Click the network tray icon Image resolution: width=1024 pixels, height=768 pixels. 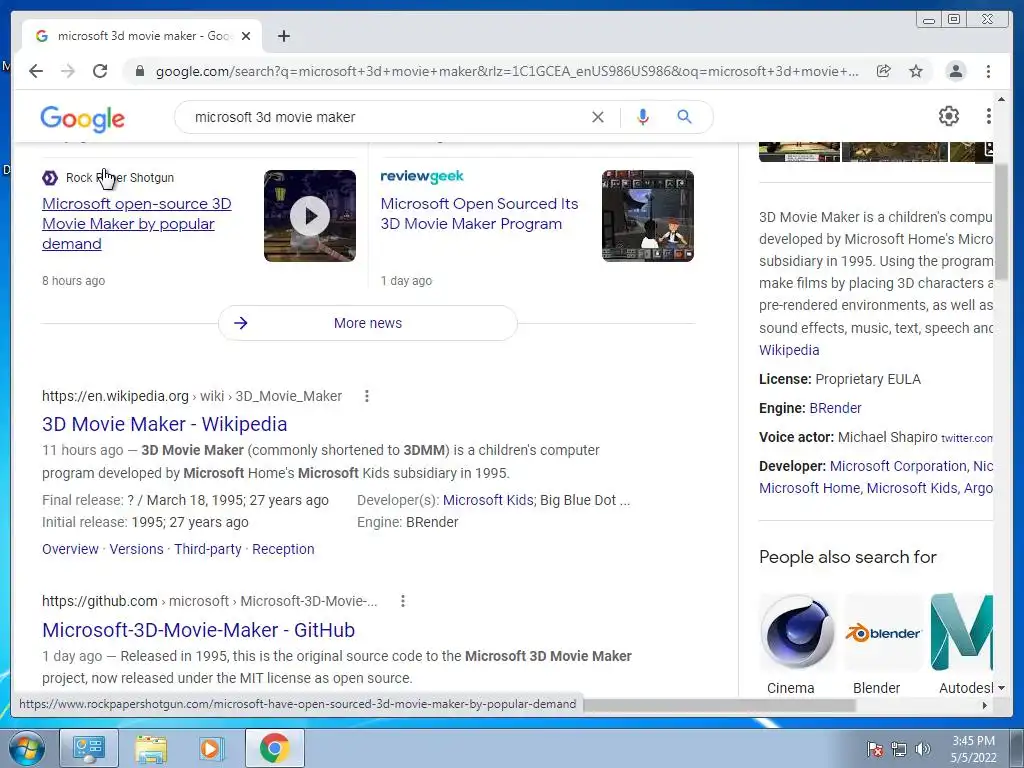[899, 749]
